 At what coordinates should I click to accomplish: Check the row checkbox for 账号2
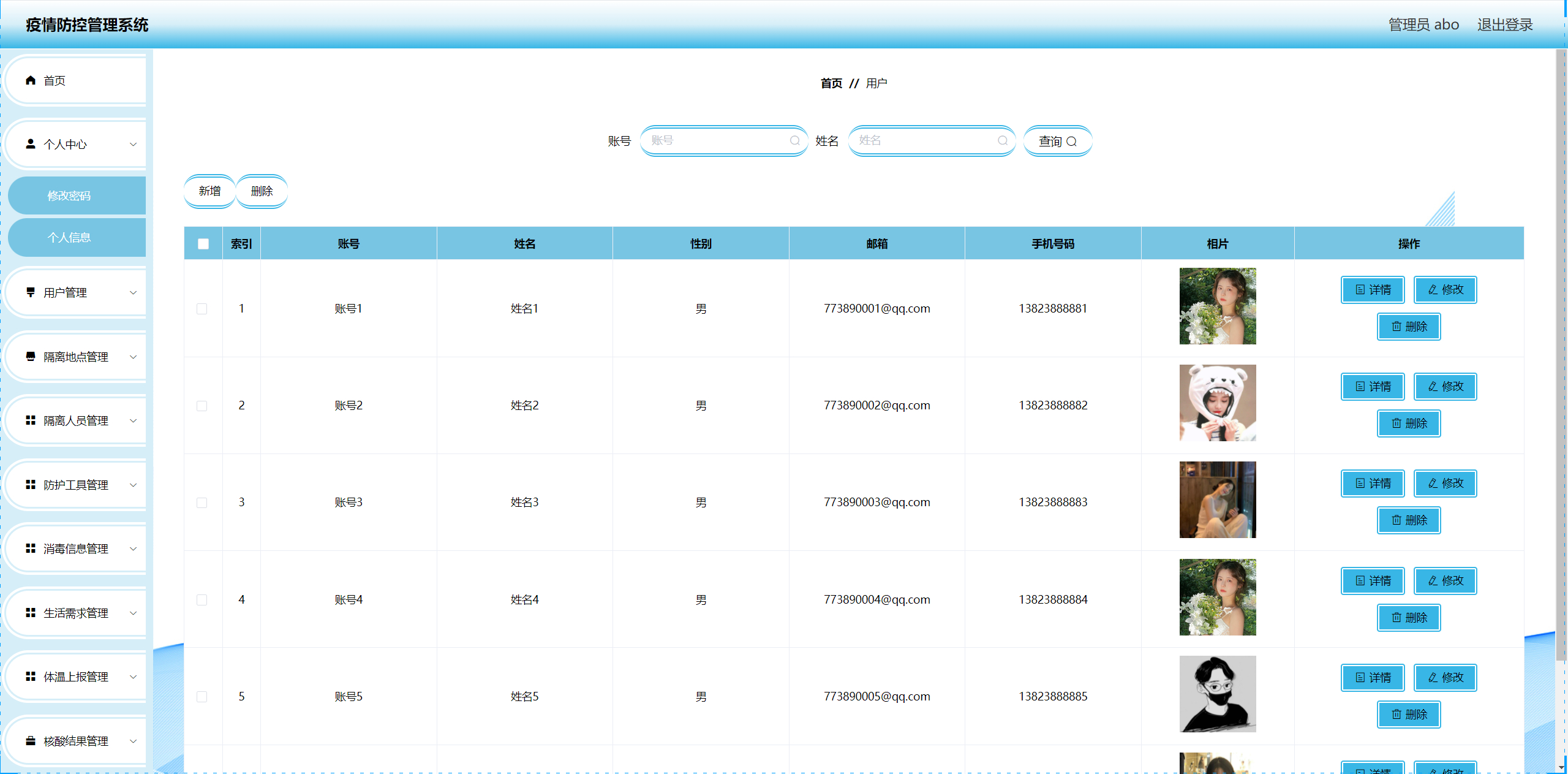[x=203, y=406]
